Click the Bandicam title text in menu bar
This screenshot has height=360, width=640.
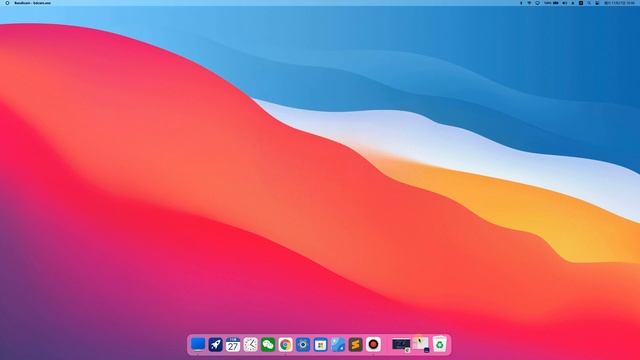[33, 3]
